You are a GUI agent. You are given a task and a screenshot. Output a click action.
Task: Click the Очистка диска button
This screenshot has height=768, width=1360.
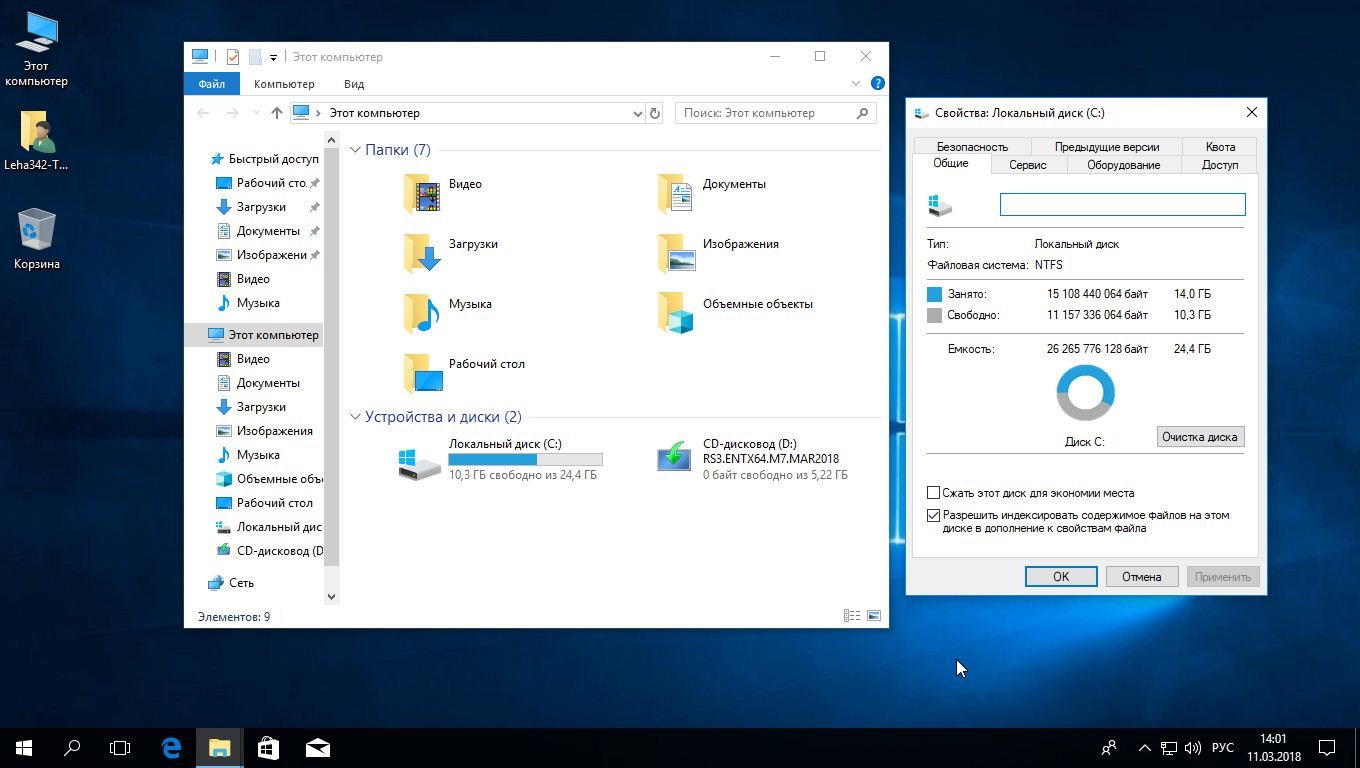point(1200,437)
